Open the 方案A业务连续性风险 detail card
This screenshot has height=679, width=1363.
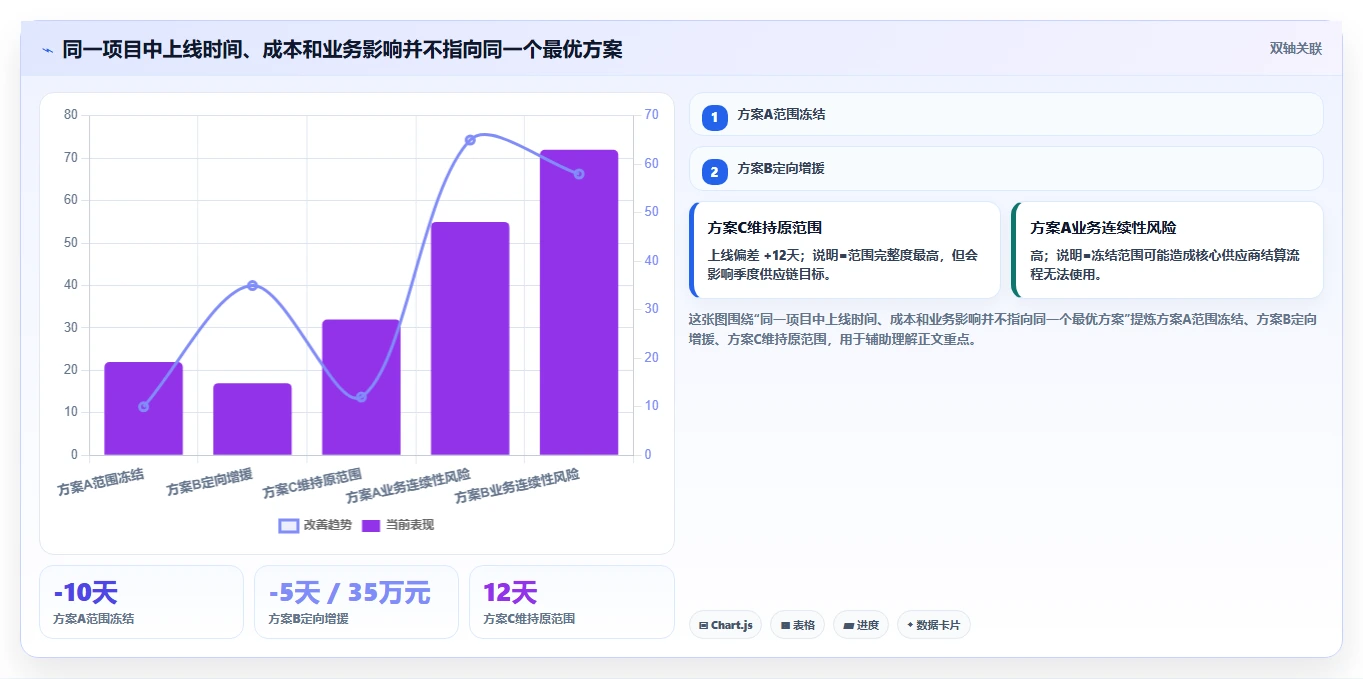(x=1167, y=250)
